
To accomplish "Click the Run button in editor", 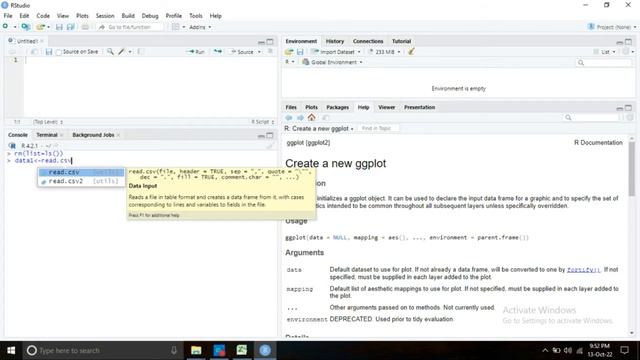I will tap(196, 52).
